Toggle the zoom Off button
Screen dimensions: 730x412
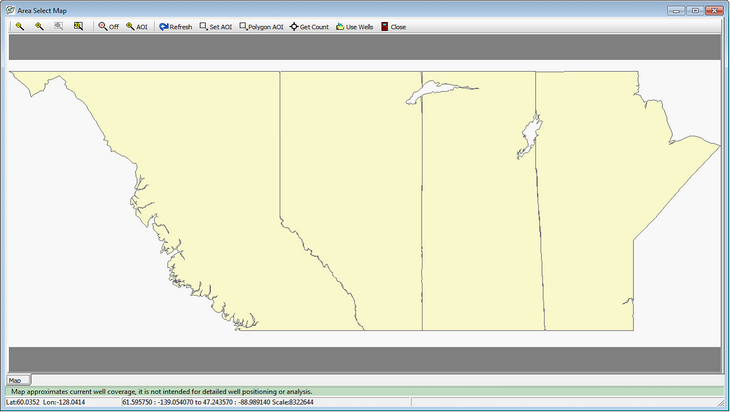[x=108, y=26]
